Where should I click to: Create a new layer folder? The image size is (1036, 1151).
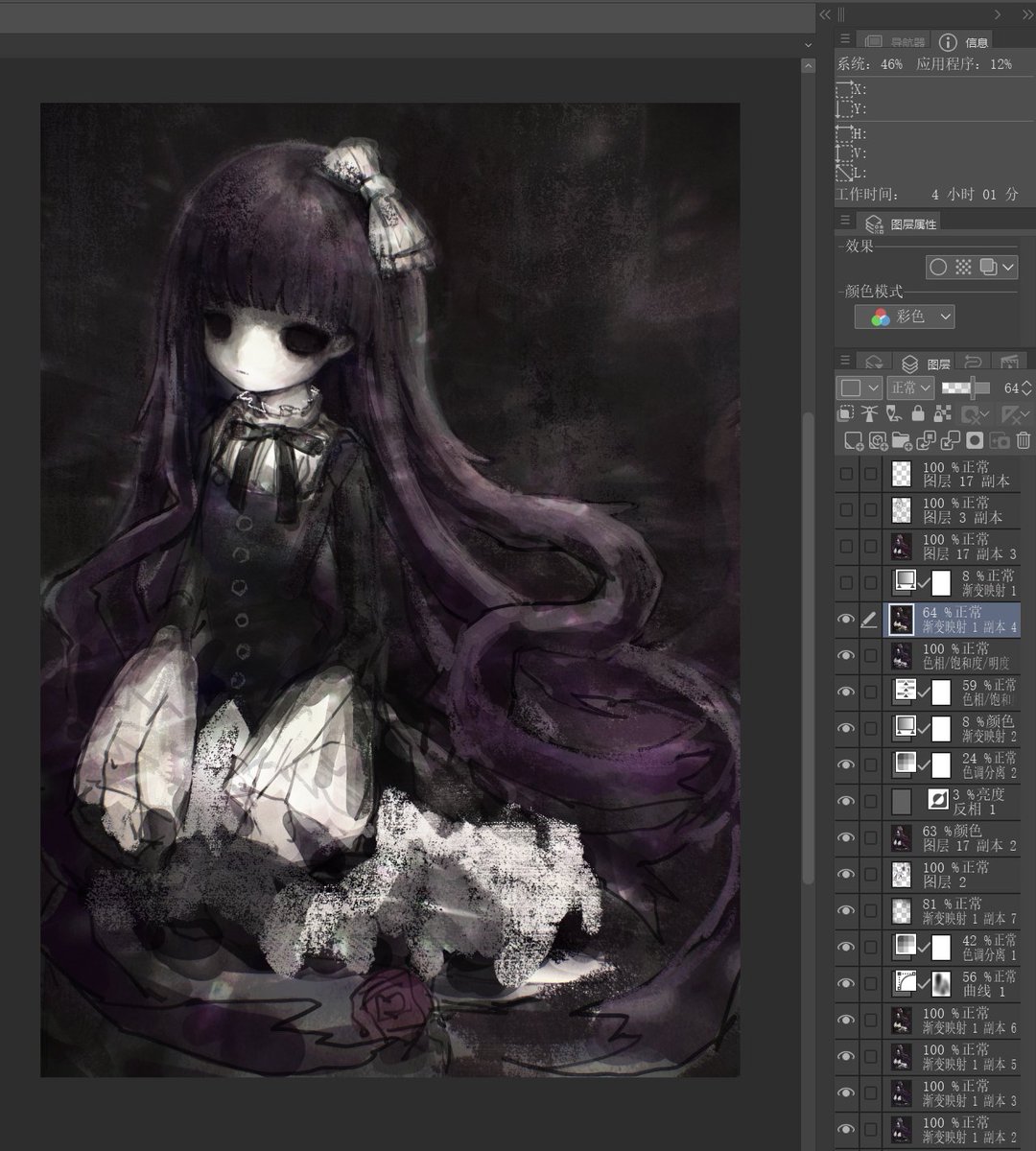(902, 440)
